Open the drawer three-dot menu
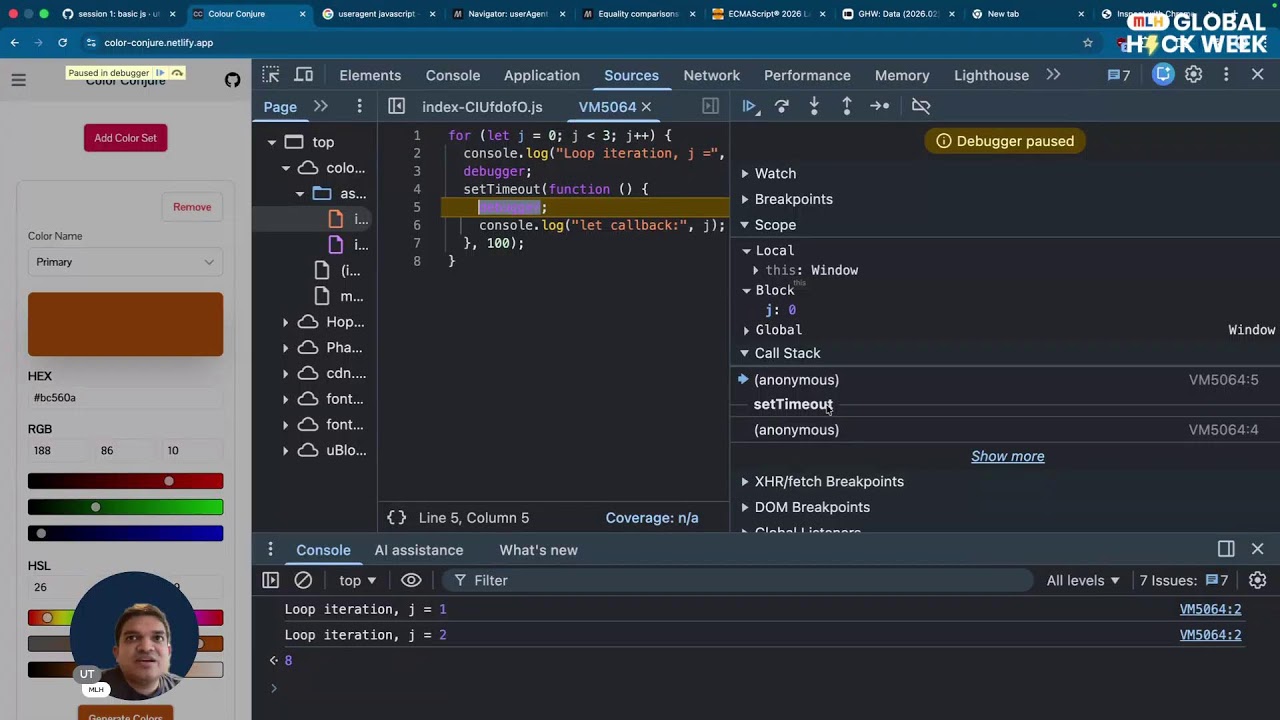Image resolution: width=1280 pixels, height=720 pixels. click(270, 550)
